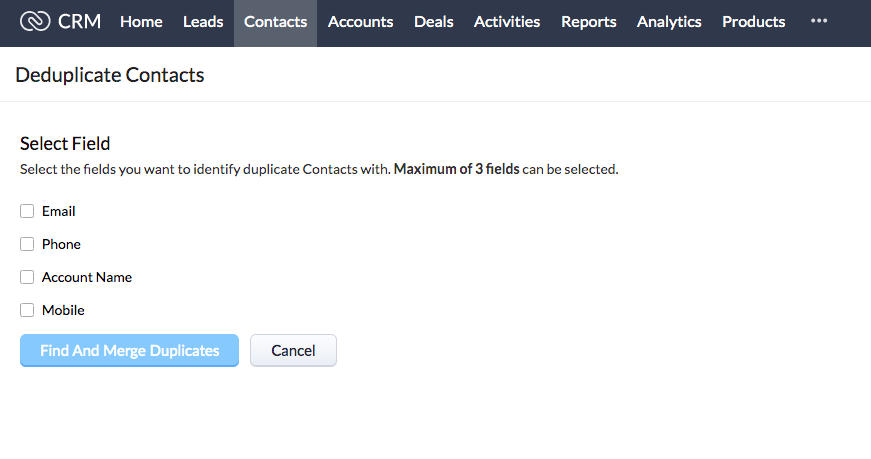Screen dimensions: 871x459
Task: Go to the Products module
Action: (753, 22)
